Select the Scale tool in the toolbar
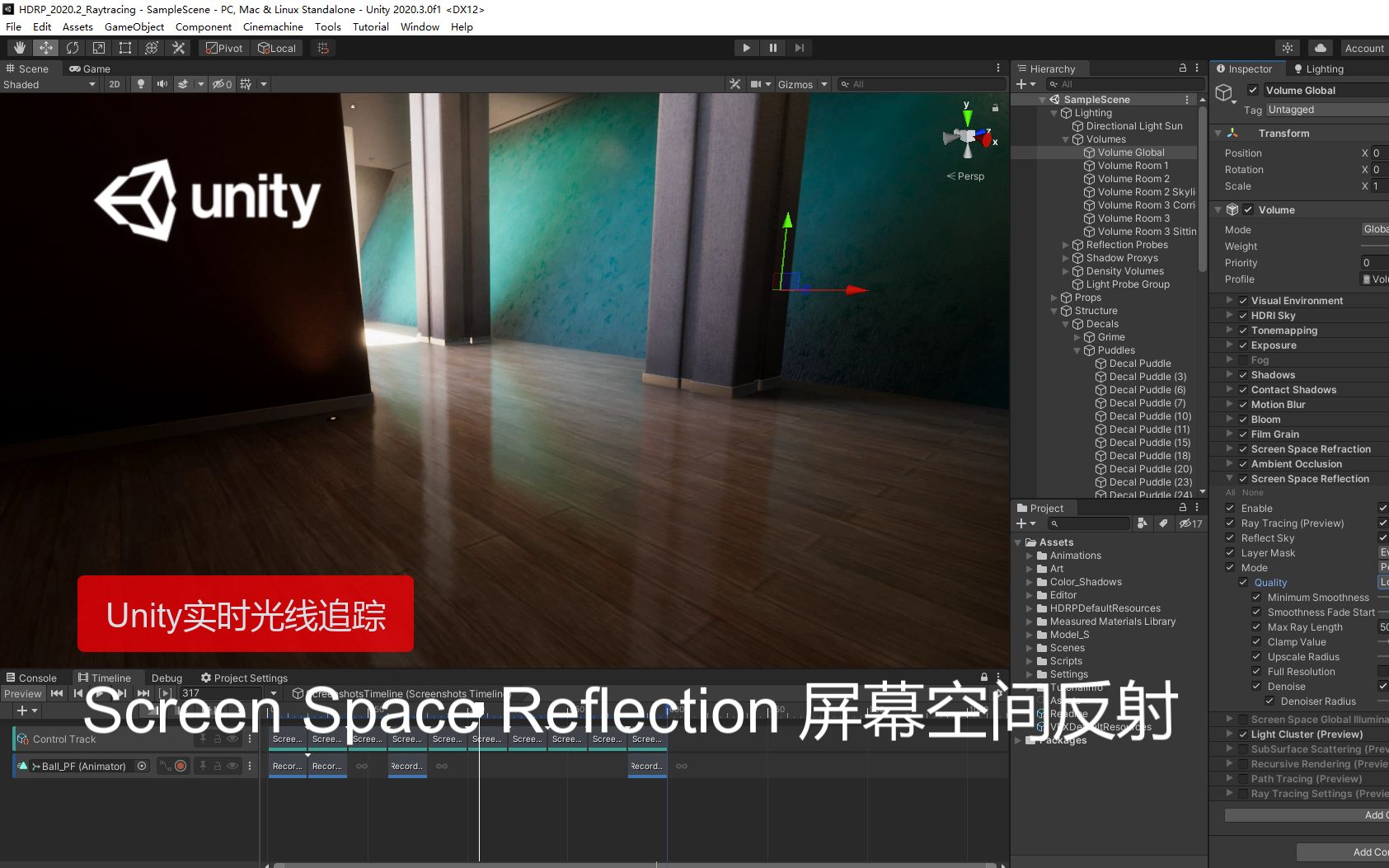This screenshot has height=868, width=1389. point(99,48)
